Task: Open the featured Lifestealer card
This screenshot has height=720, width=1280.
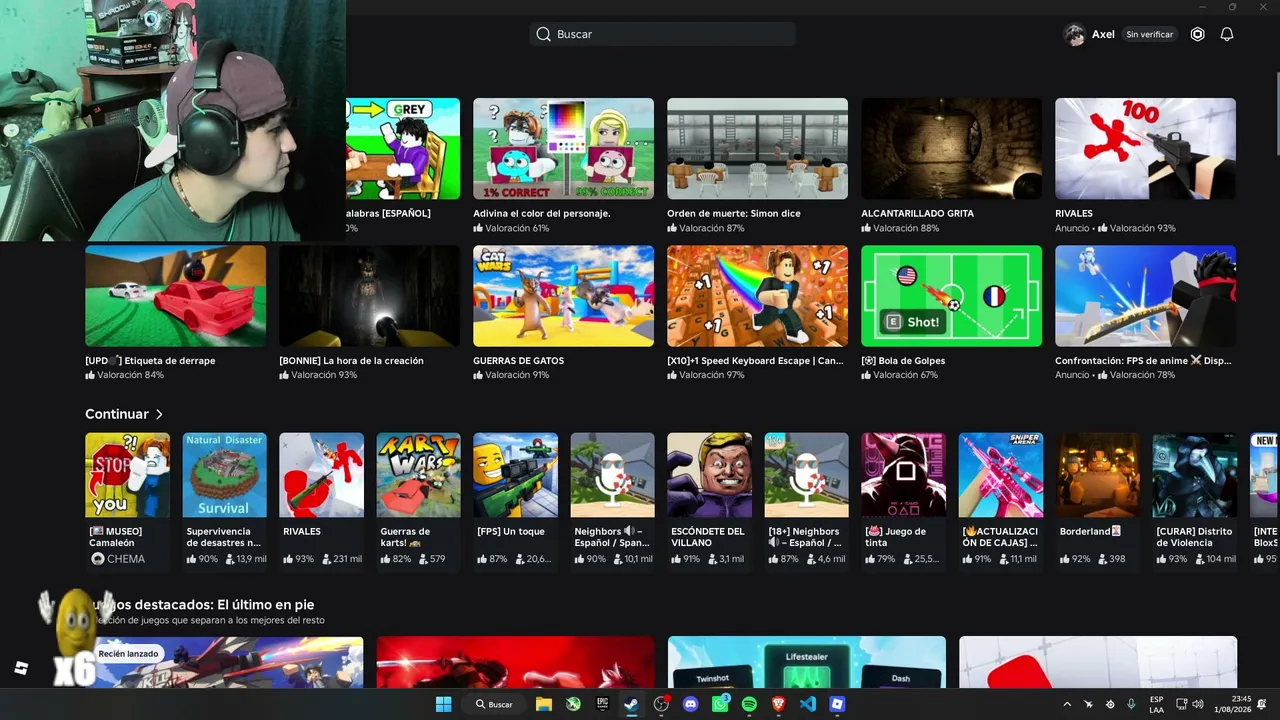Action: (806, 662)
